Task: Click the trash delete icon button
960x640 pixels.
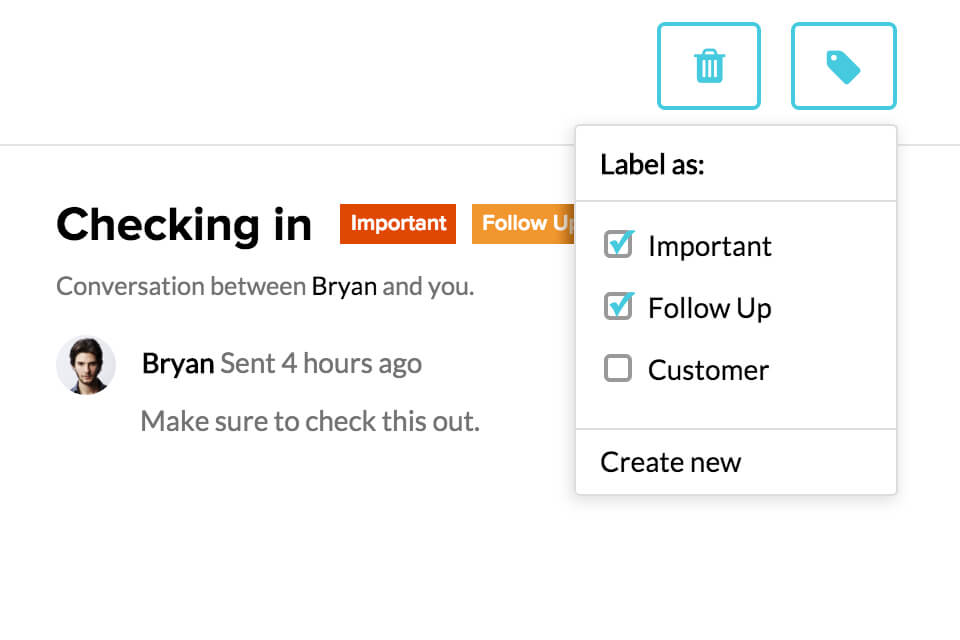Action: coord(709,66)
